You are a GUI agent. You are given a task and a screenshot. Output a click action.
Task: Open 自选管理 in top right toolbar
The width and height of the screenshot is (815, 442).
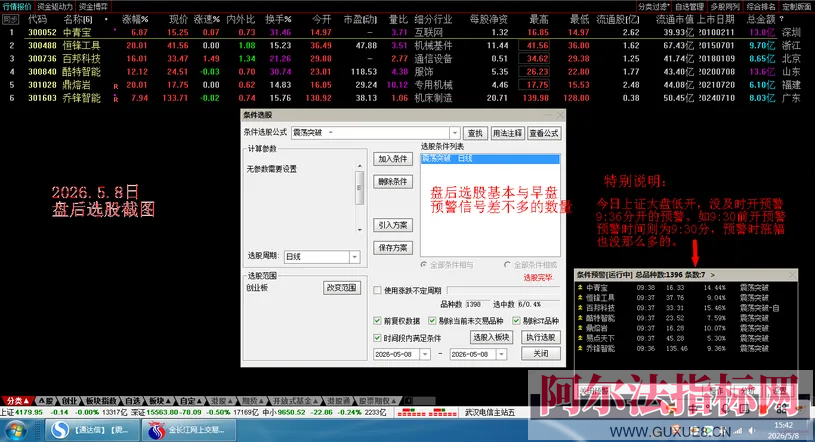point(689,7)
